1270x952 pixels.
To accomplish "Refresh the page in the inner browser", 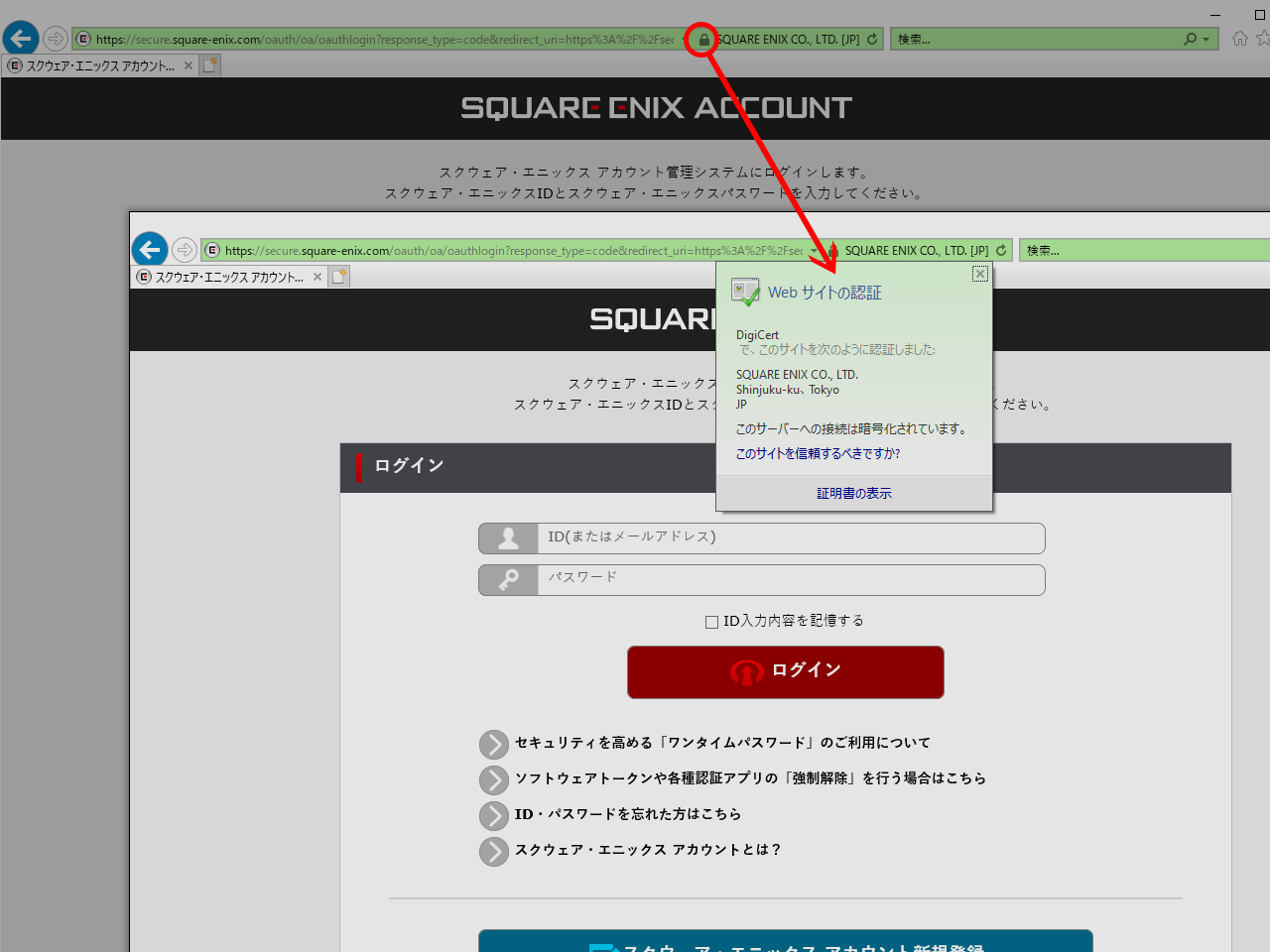I will (x=1001, y=251).
